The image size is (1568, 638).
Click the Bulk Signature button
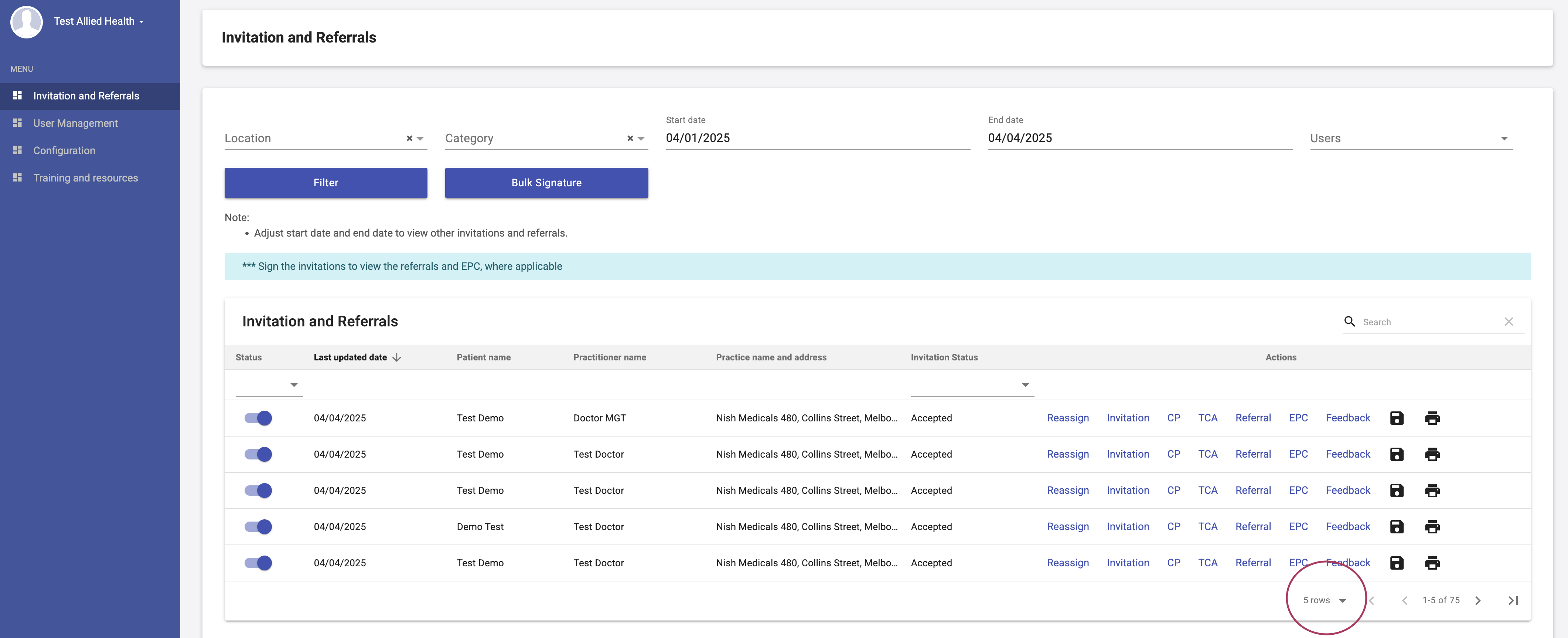(x=546, y=183)
